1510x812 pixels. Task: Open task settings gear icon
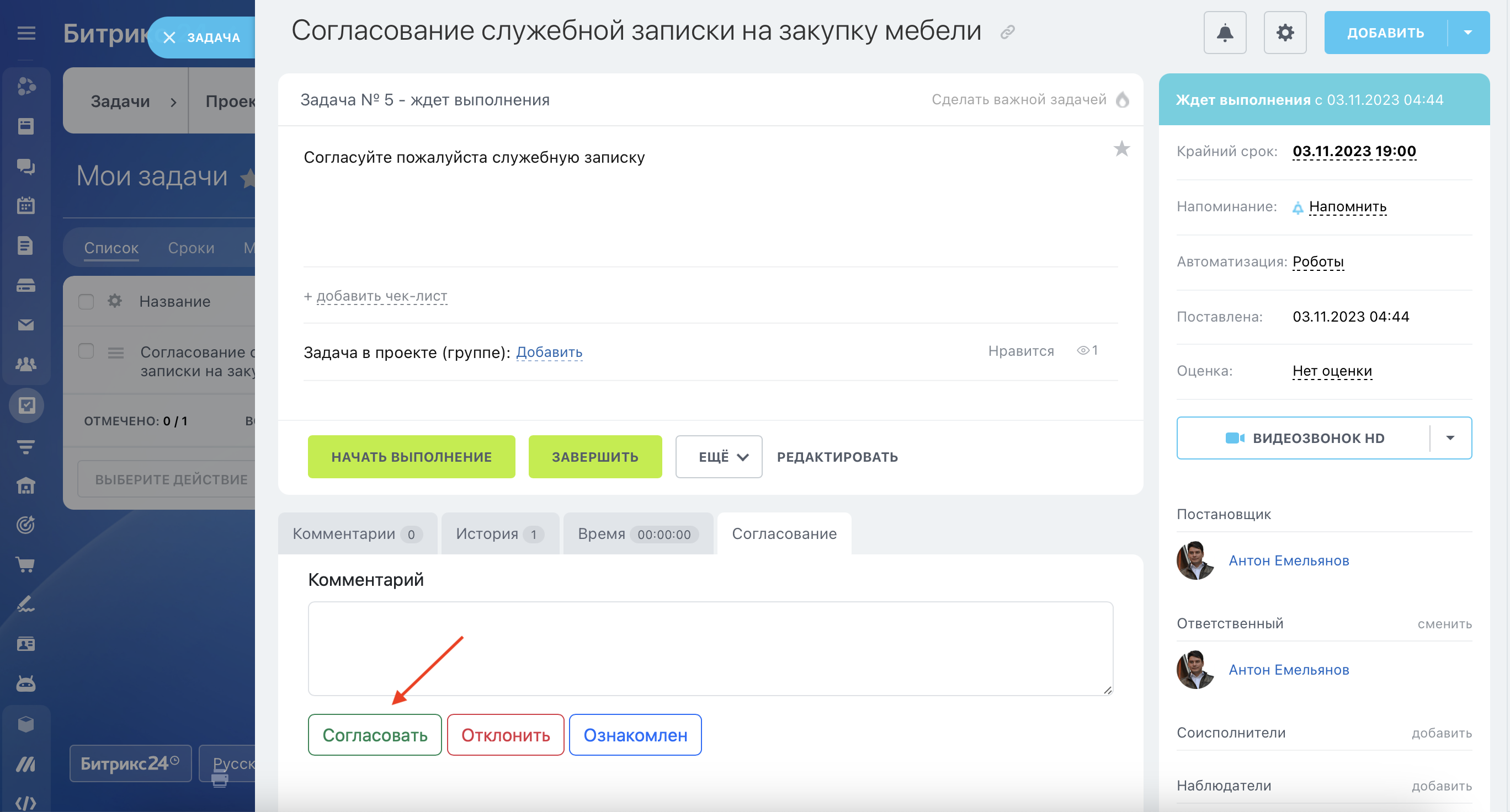click(1284, 33)
